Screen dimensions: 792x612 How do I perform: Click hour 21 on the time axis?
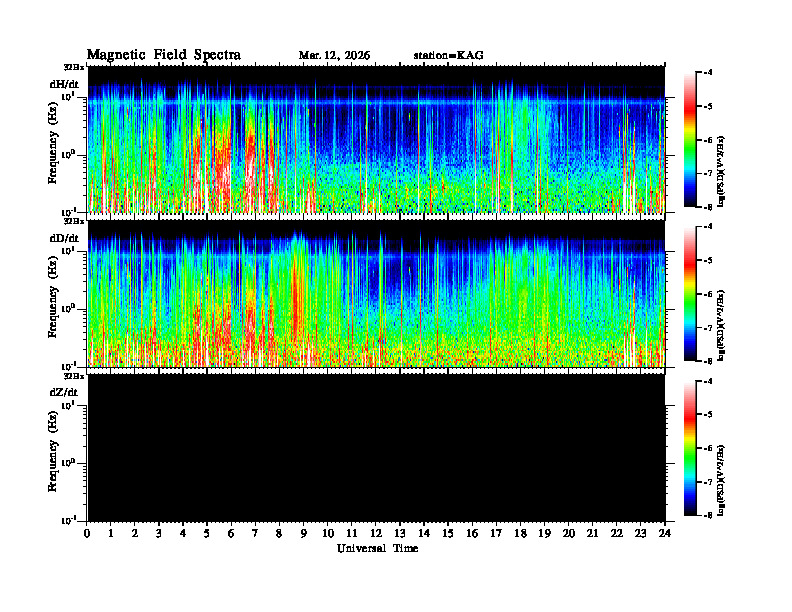coord(592,533)
